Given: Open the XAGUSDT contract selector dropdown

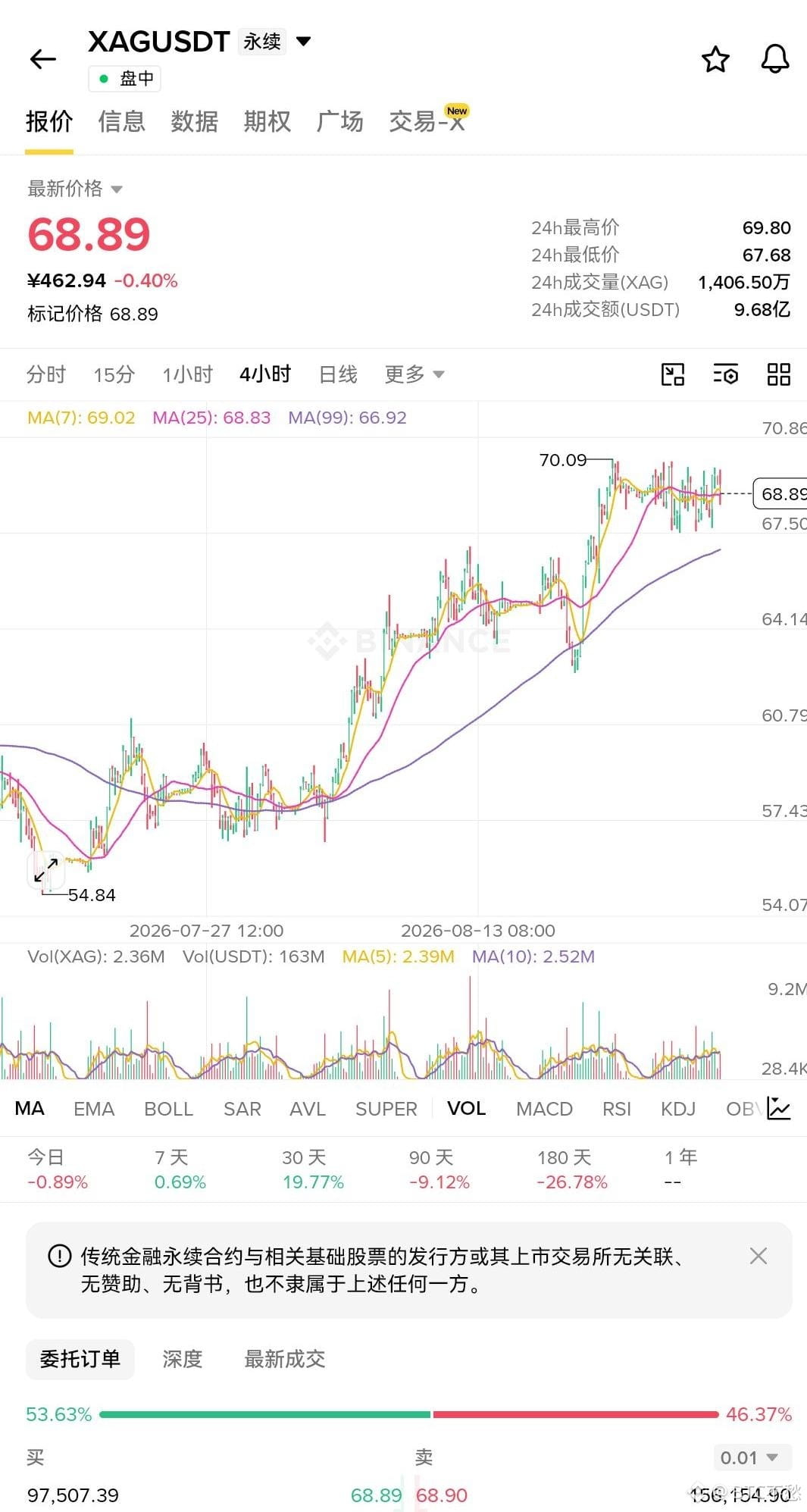Looking at the screenshot, I should [x=304, y=41].
